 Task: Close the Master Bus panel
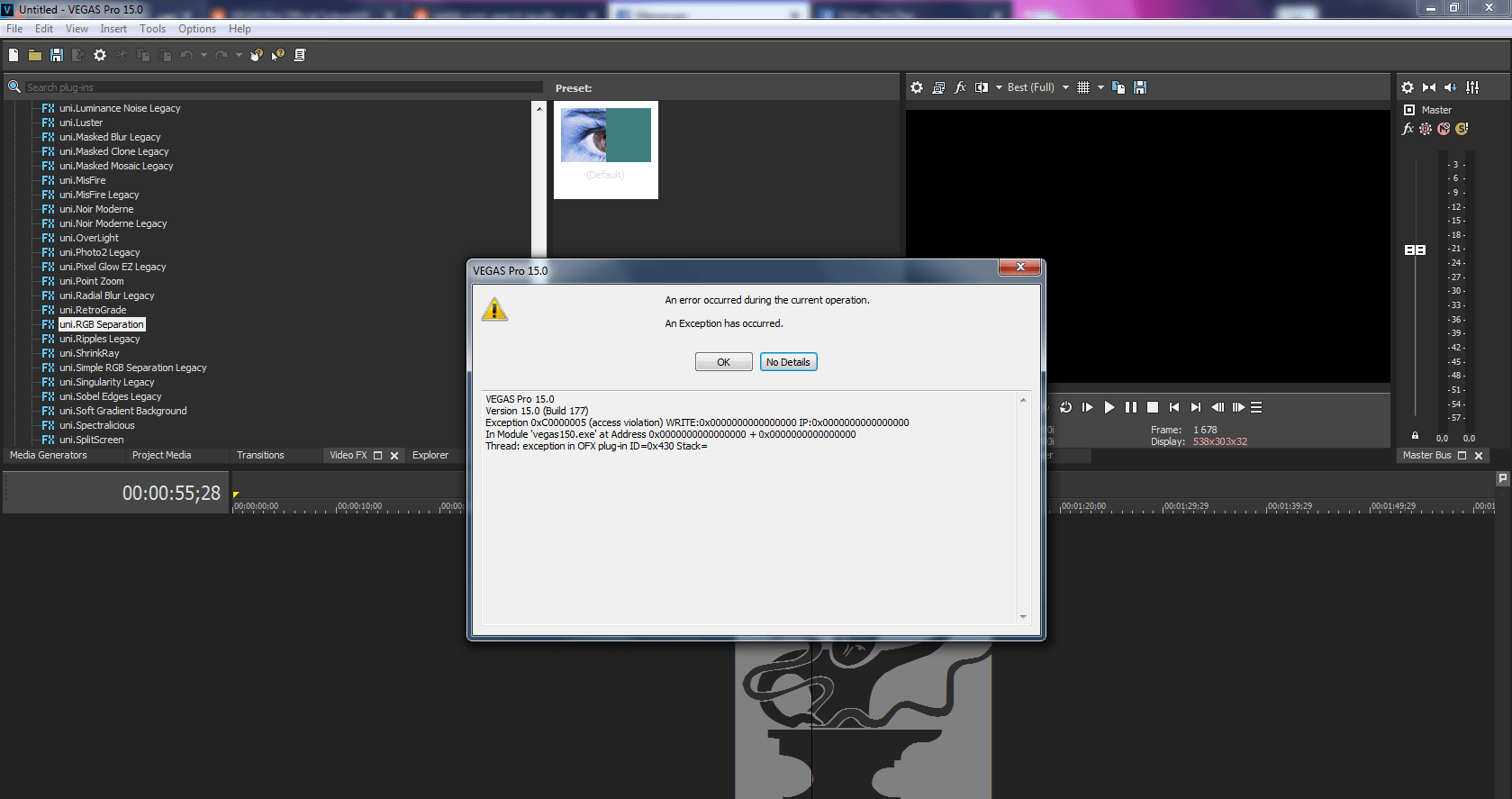point(1479,456)
